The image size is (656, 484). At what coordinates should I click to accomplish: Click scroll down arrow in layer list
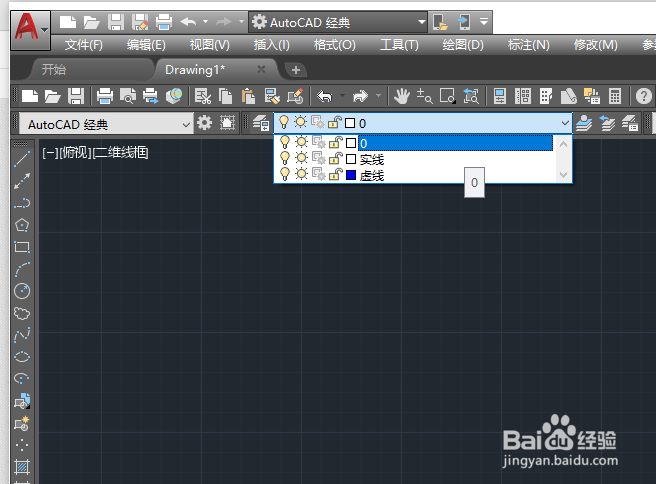pyautogui.click(x=563, y=174)
